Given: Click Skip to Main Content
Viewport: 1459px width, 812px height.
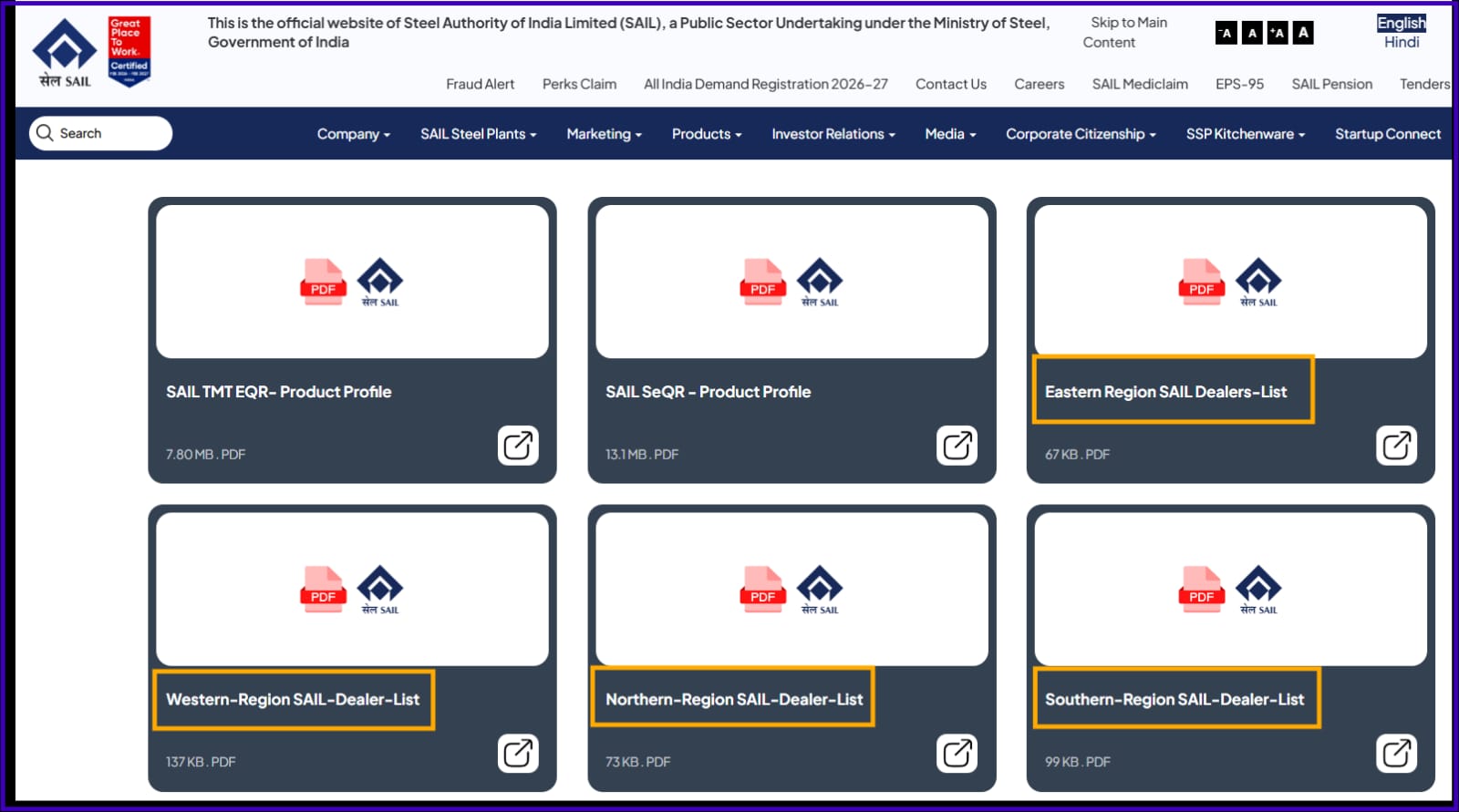Looking at the screenshot, I should click(1125, 33).
